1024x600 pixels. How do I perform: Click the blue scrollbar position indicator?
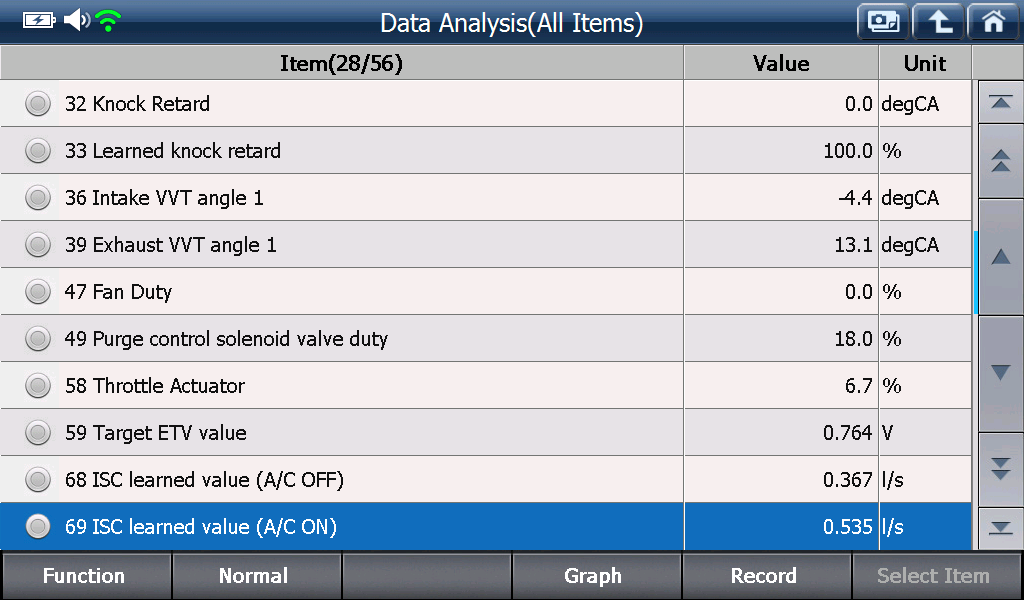(x=976, y=273)
